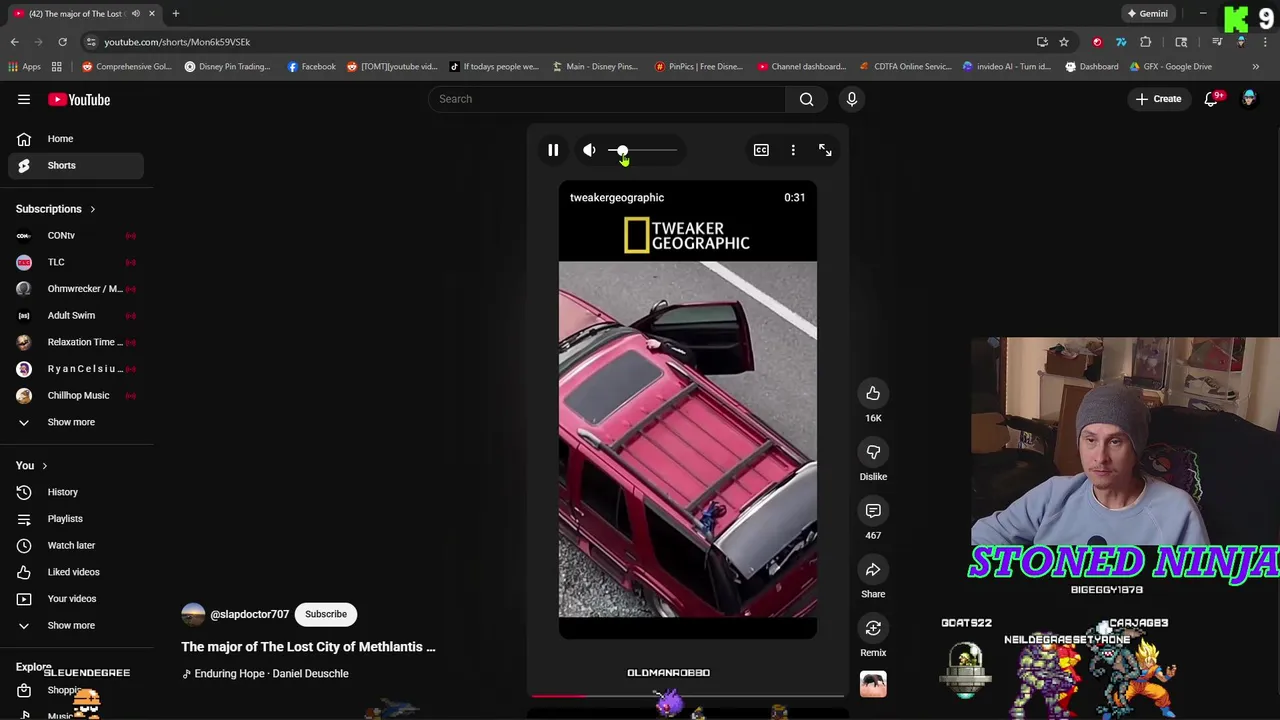Open the Chrome three-dot menu
This screenshot has height=720, width=1280.
pyautogui.click(x=1266, y=42)
